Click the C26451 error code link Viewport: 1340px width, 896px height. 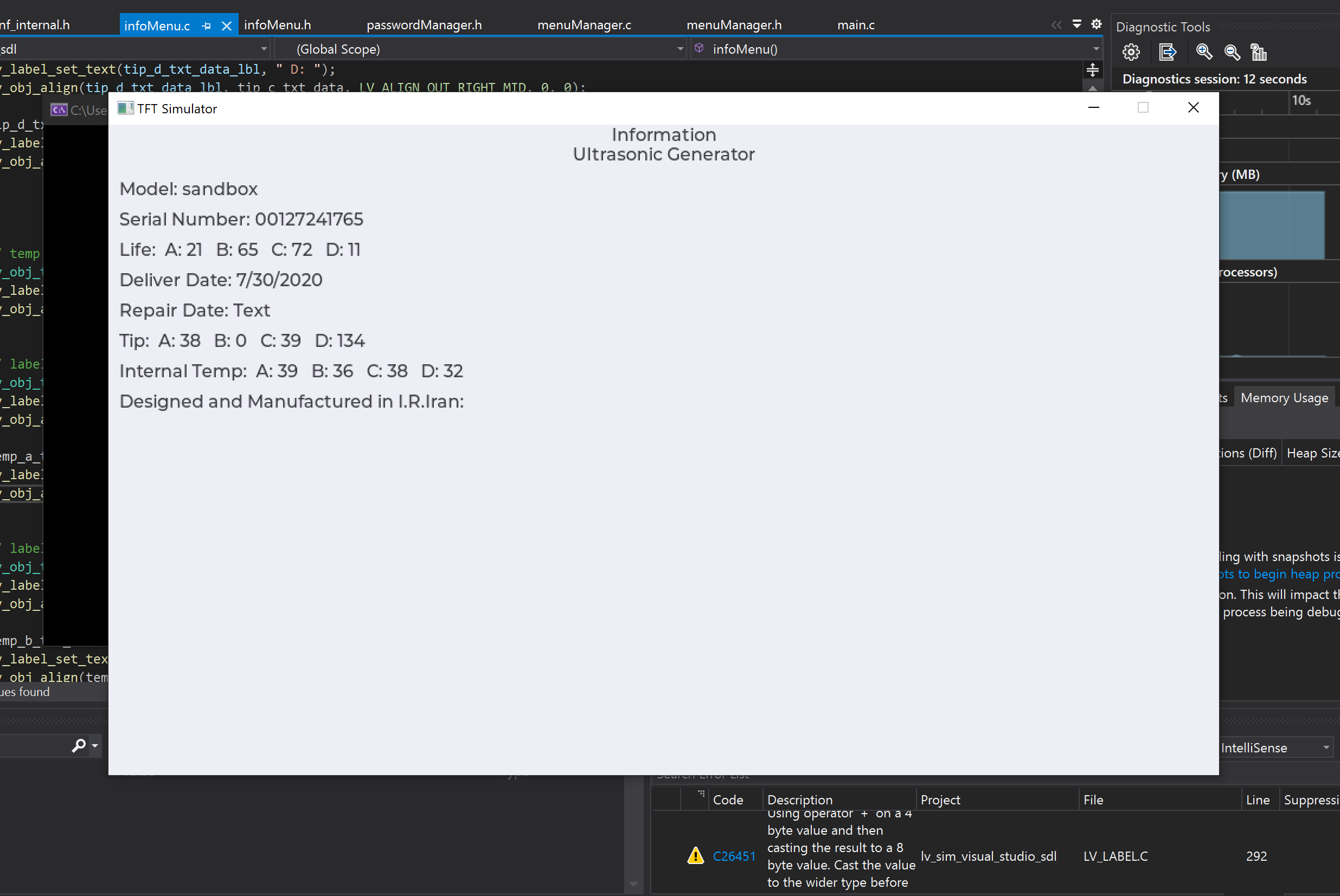(x=734, y=855)
